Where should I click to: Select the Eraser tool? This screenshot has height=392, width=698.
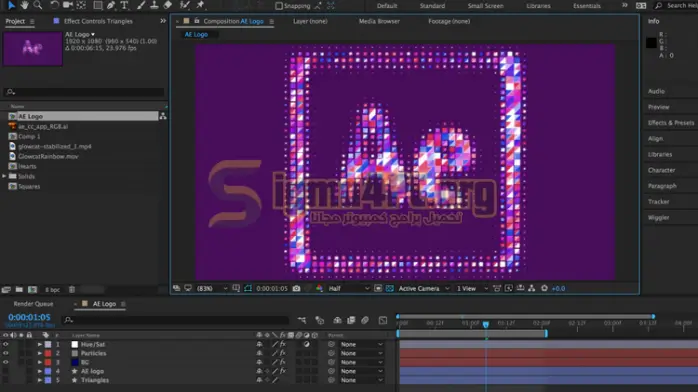click(x=168, y=5)
